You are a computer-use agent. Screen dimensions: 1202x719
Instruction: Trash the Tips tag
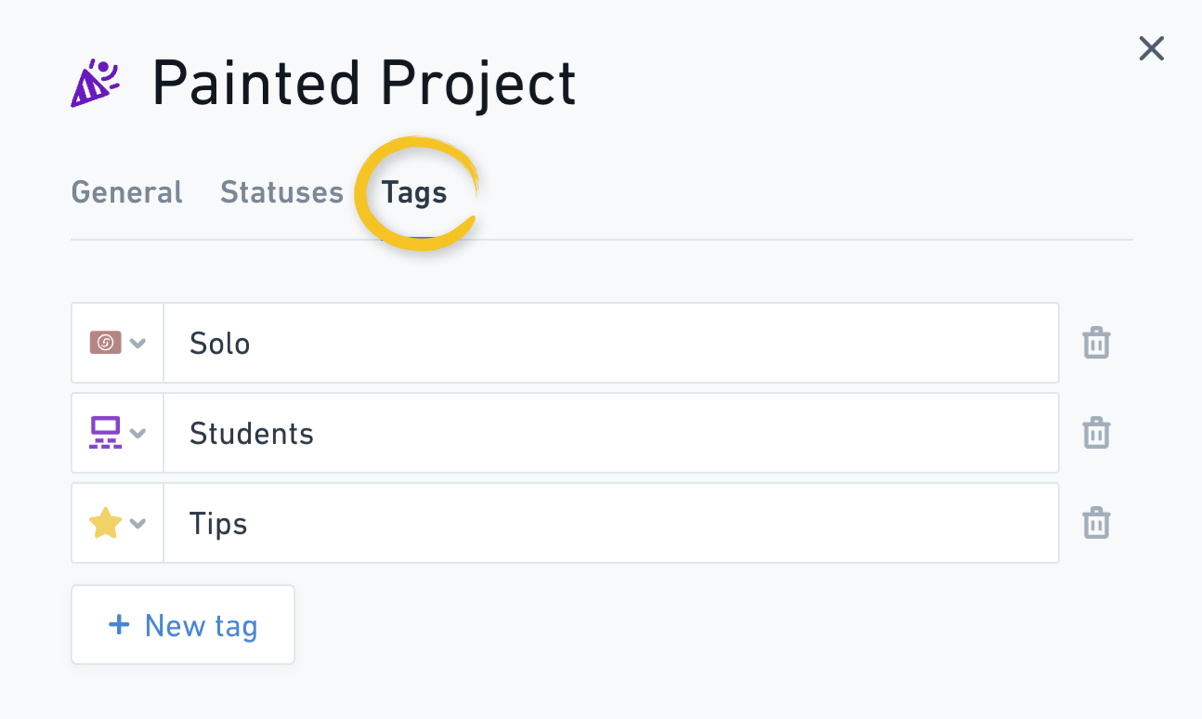click(1096, 523)
